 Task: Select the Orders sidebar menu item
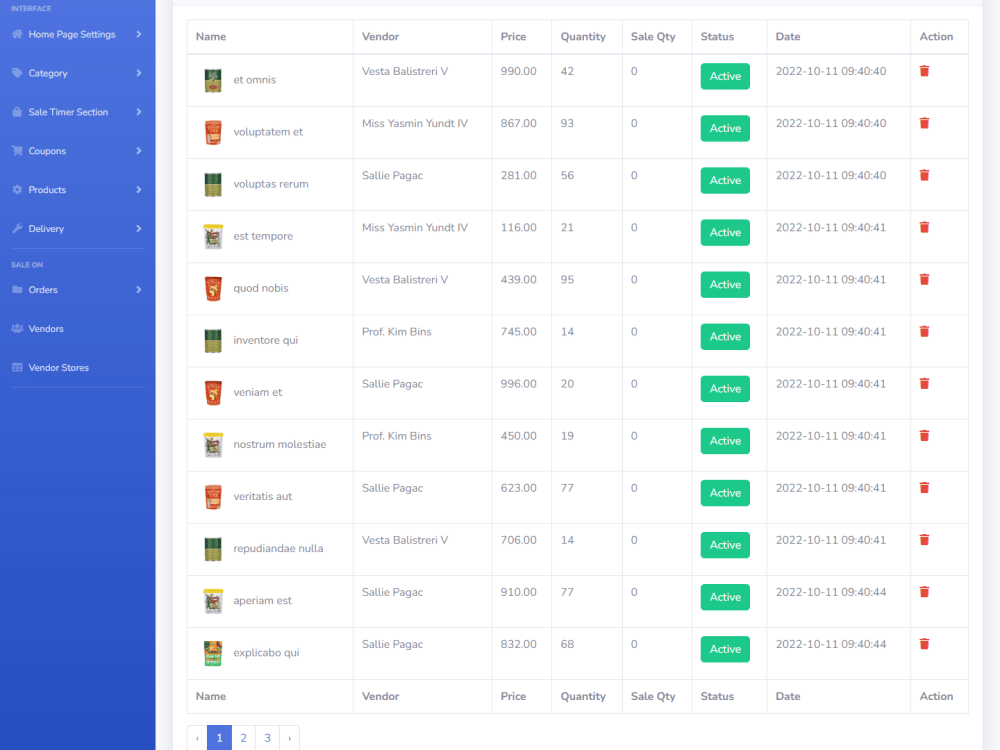pos(77,290)
